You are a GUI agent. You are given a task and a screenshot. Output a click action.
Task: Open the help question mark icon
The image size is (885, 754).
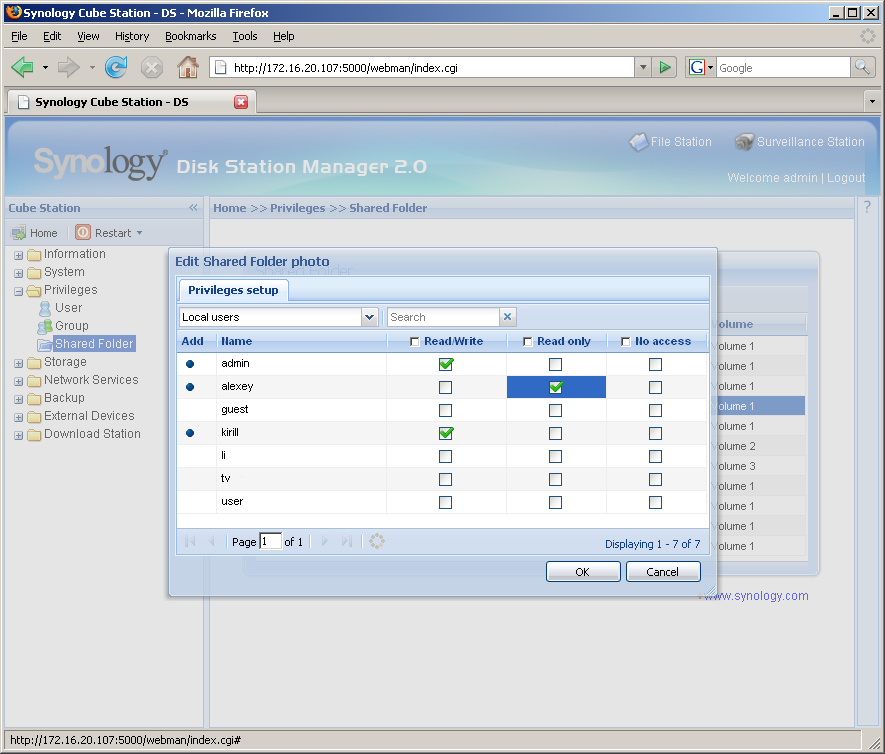[868, 207]
